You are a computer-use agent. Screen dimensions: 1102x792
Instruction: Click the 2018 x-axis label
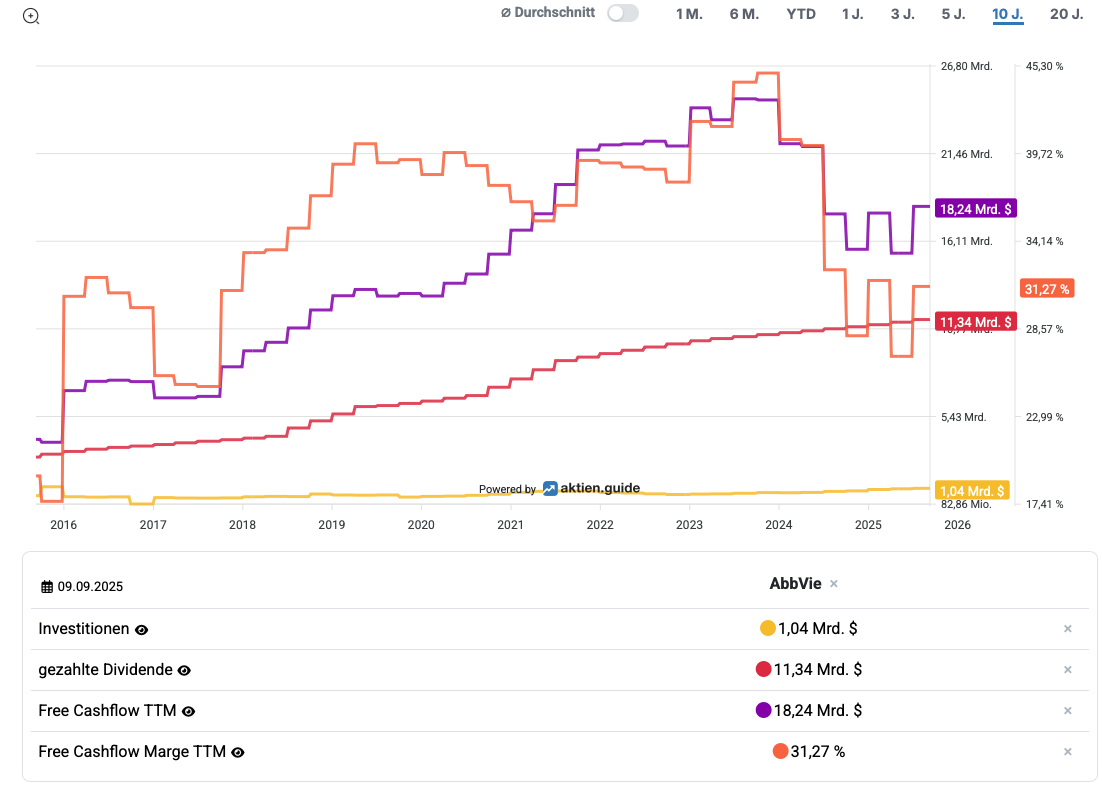242,525
